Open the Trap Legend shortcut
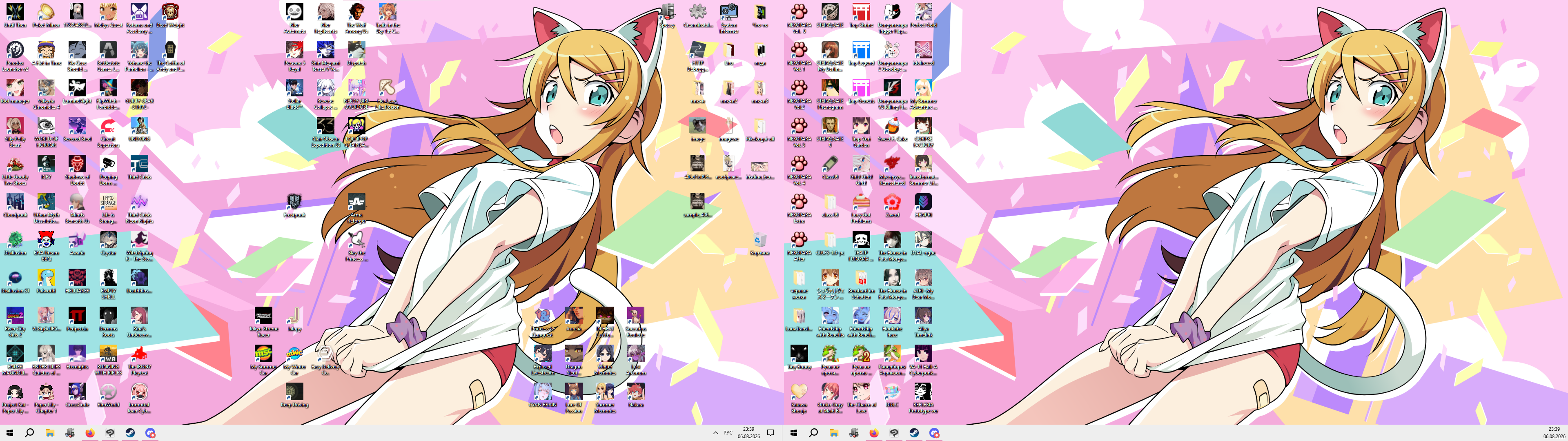The image size is (1568, 441). click(x=861, y=53)
